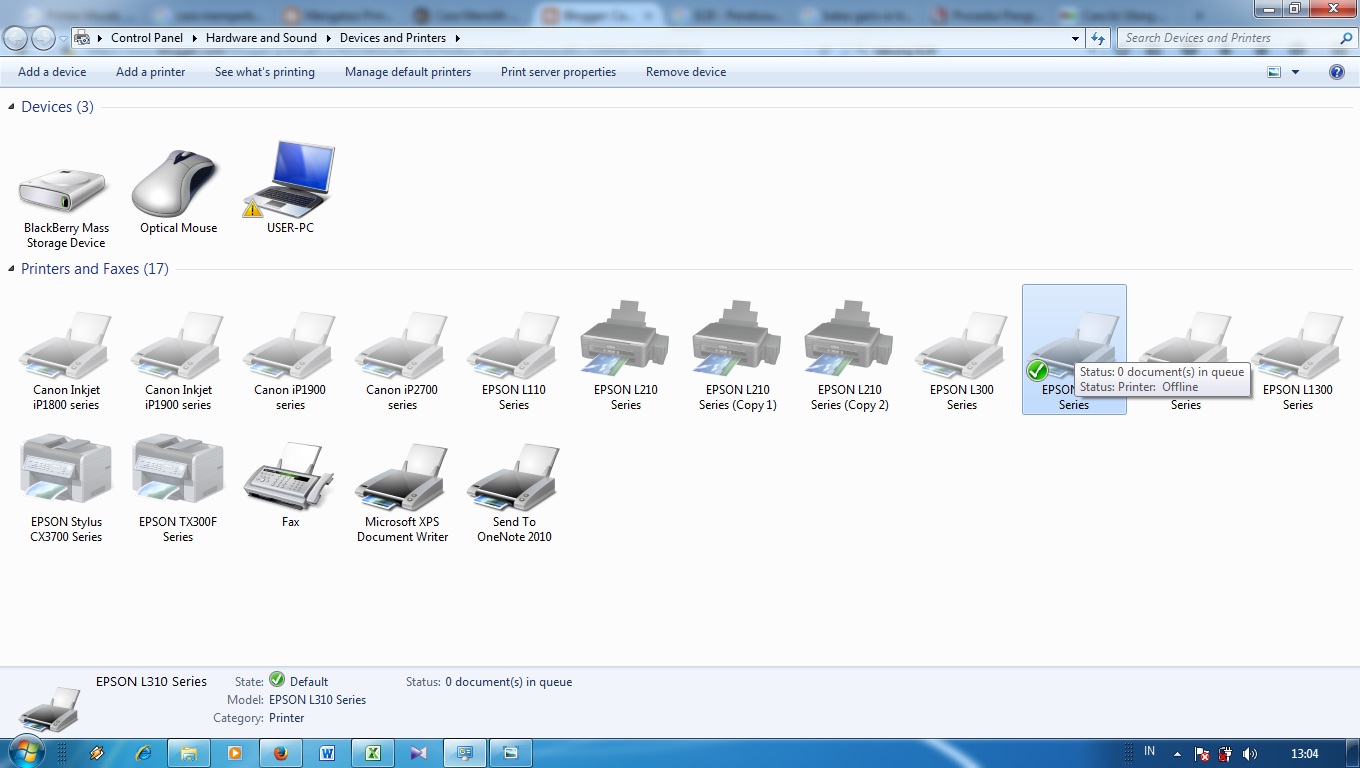Open the recent pages dropdown beside Forward

point(63,38)
